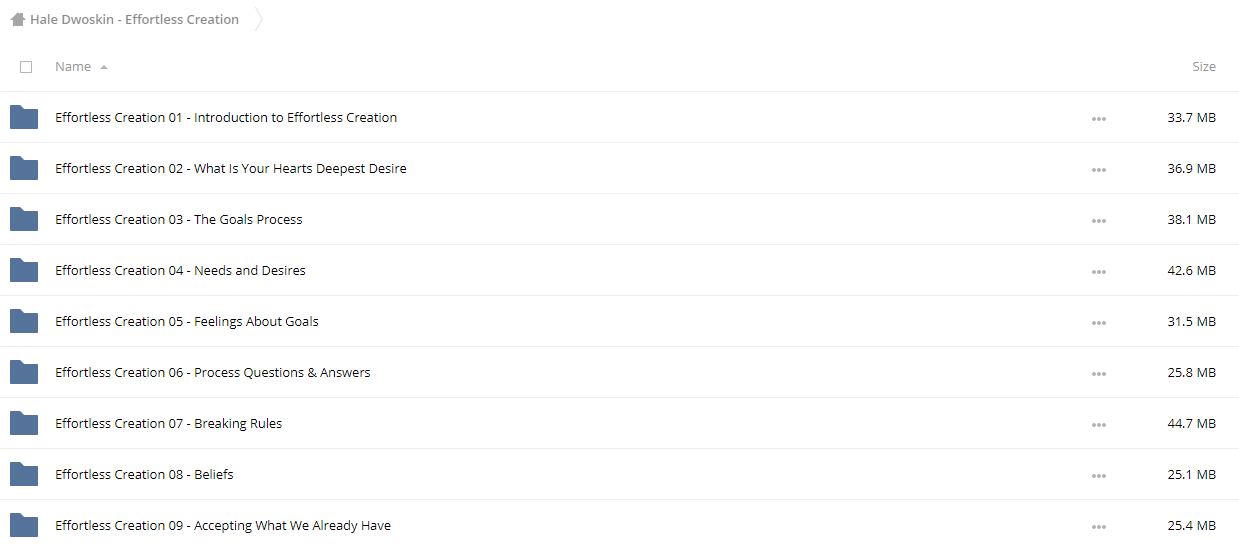This screenshot has width=1239, height=548.
Task: Click folder icon of Effortless Creation 03
Action: (24, 220)
